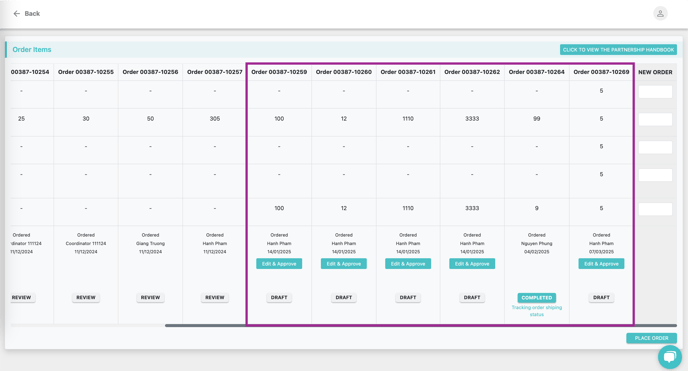Click the Order Items section title
Image resolution: width=688 pixels, height=371 pixels.
tap(32, 50)
